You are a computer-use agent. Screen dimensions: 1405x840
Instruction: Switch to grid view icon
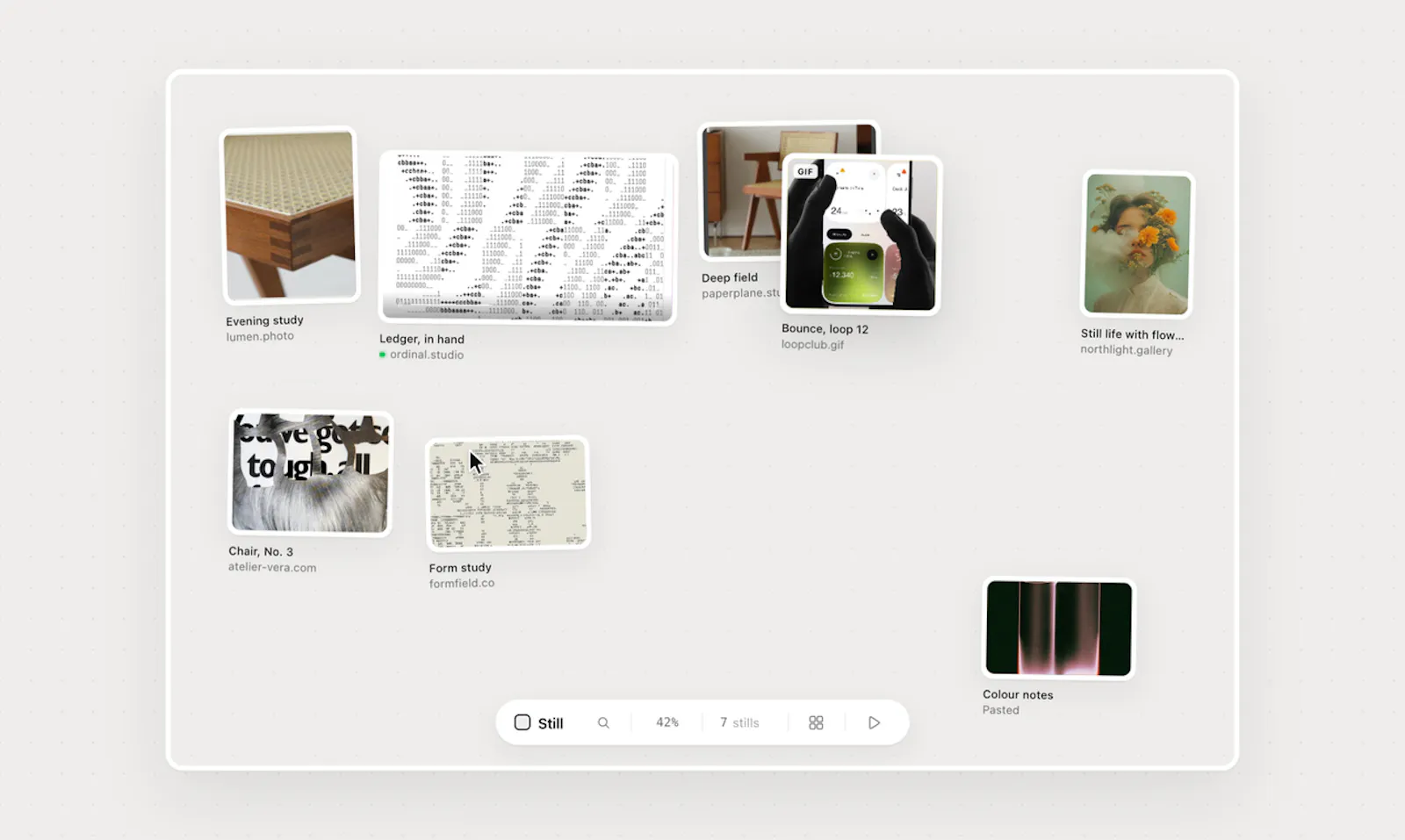click(x=816, y=722)
